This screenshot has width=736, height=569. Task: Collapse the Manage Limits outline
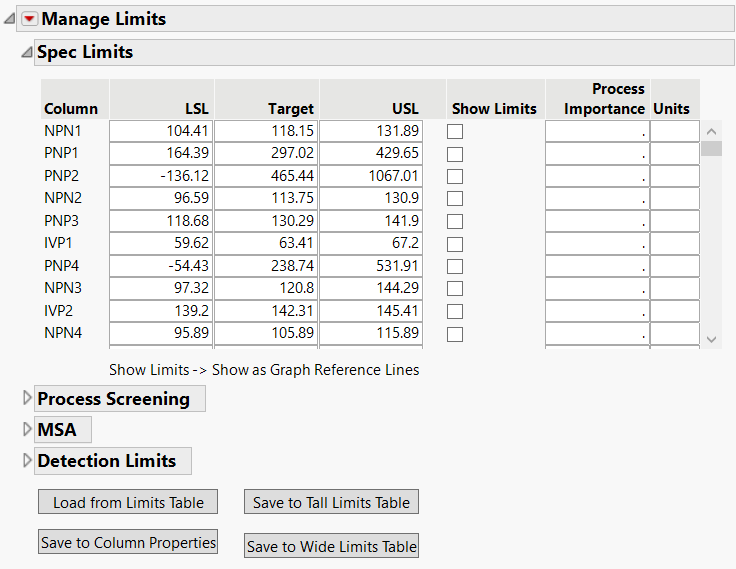9,19
